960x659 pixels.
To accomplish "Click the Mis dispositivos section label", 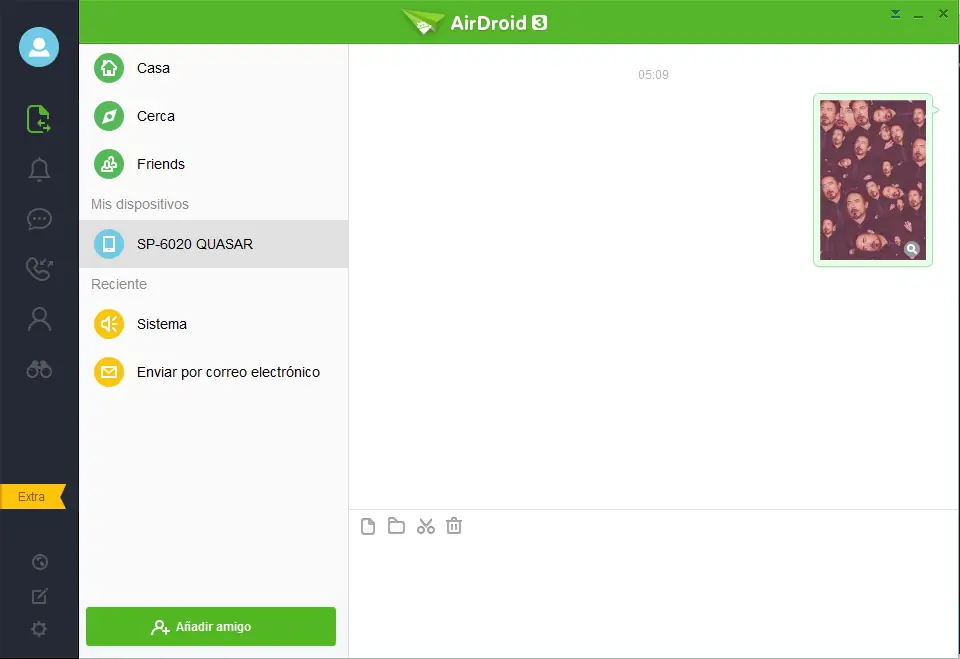I will click(140, 204).
